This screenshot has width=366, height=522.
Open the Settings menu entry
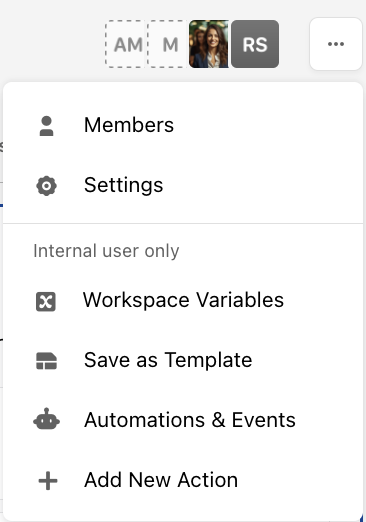point(183,185)
